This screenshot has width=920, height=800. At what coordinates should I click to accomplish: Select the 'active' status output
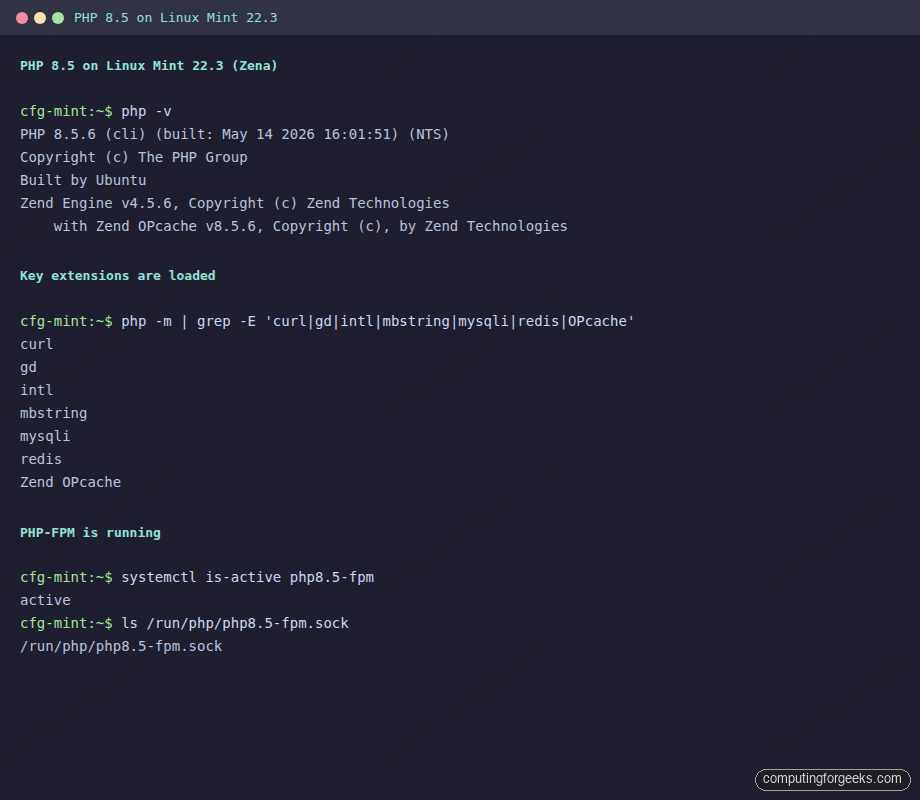[x=45, y=600]
